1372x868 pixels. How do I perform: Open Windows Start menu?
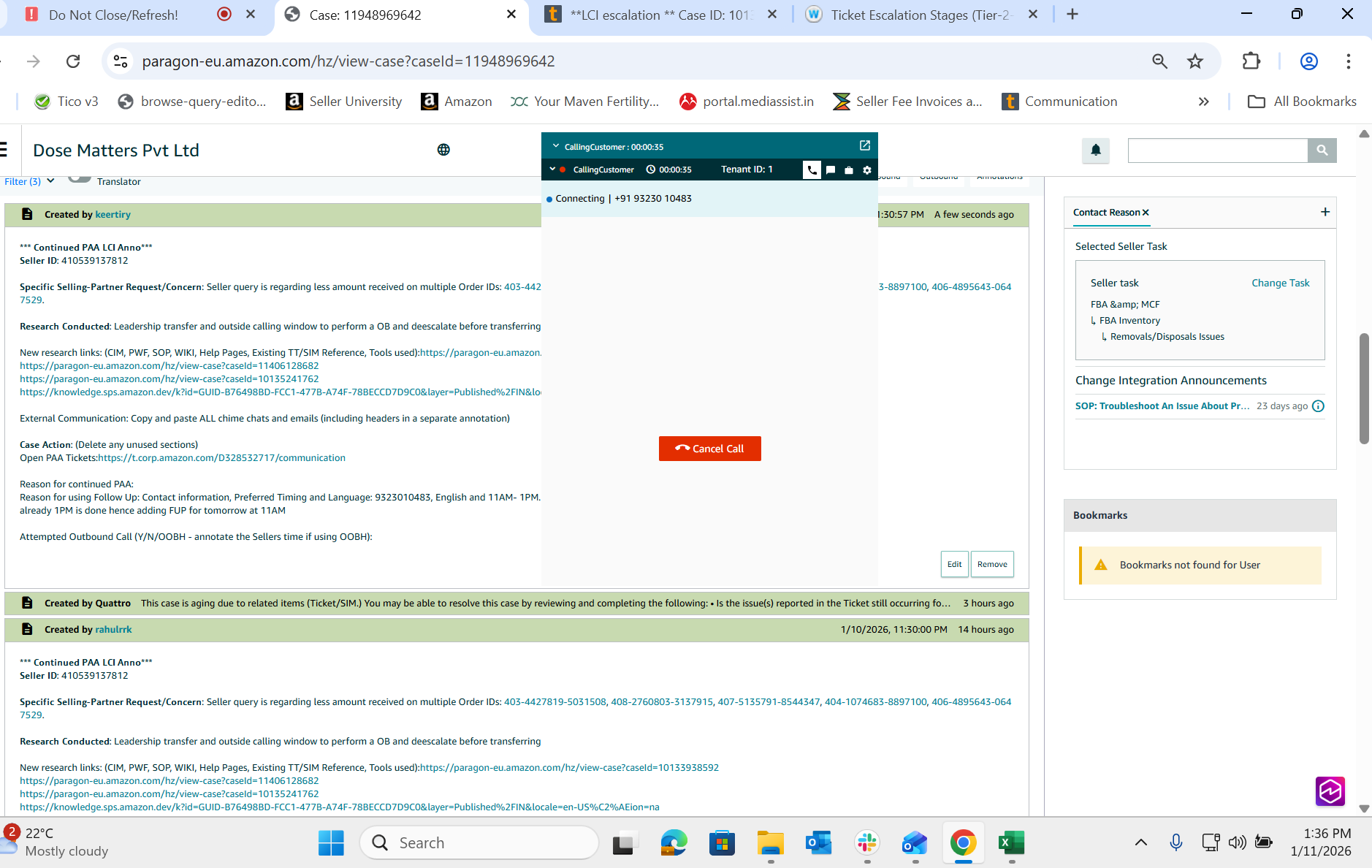tap(331, 843)
